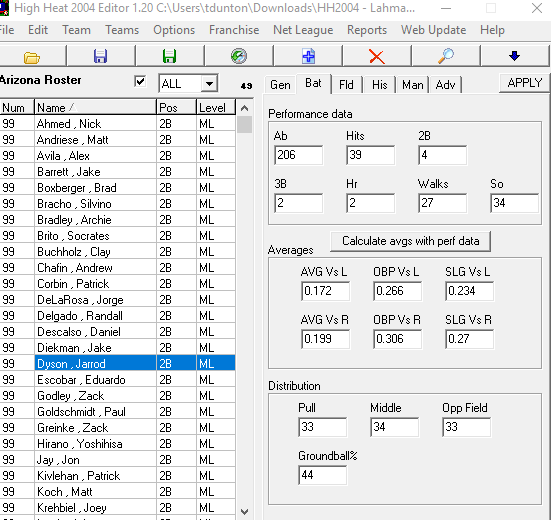Select Hirano, Yoshihisa in roster
The height and width of the screenshot is (520, 551).
117,444
